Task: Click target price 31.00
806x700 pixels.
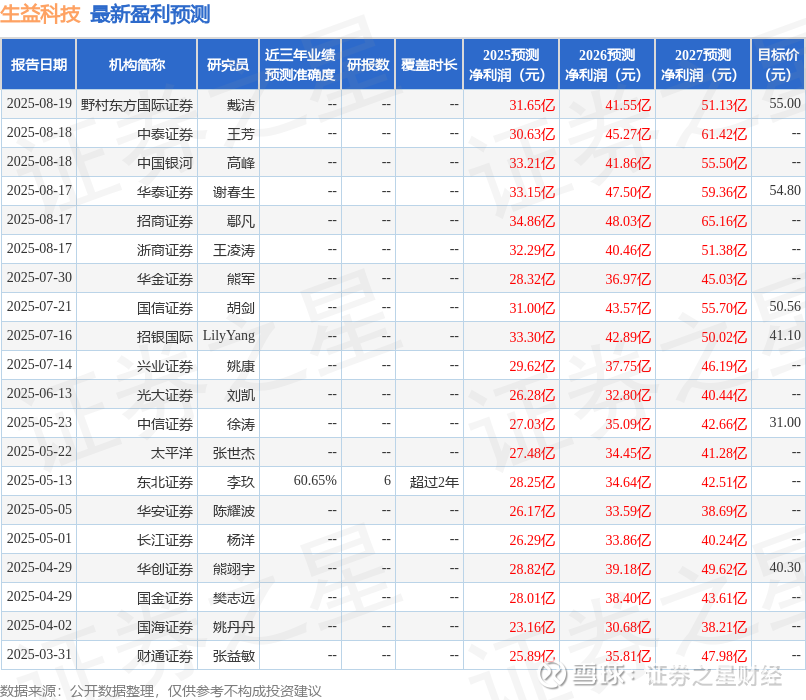Action: [x=785, y=422]
